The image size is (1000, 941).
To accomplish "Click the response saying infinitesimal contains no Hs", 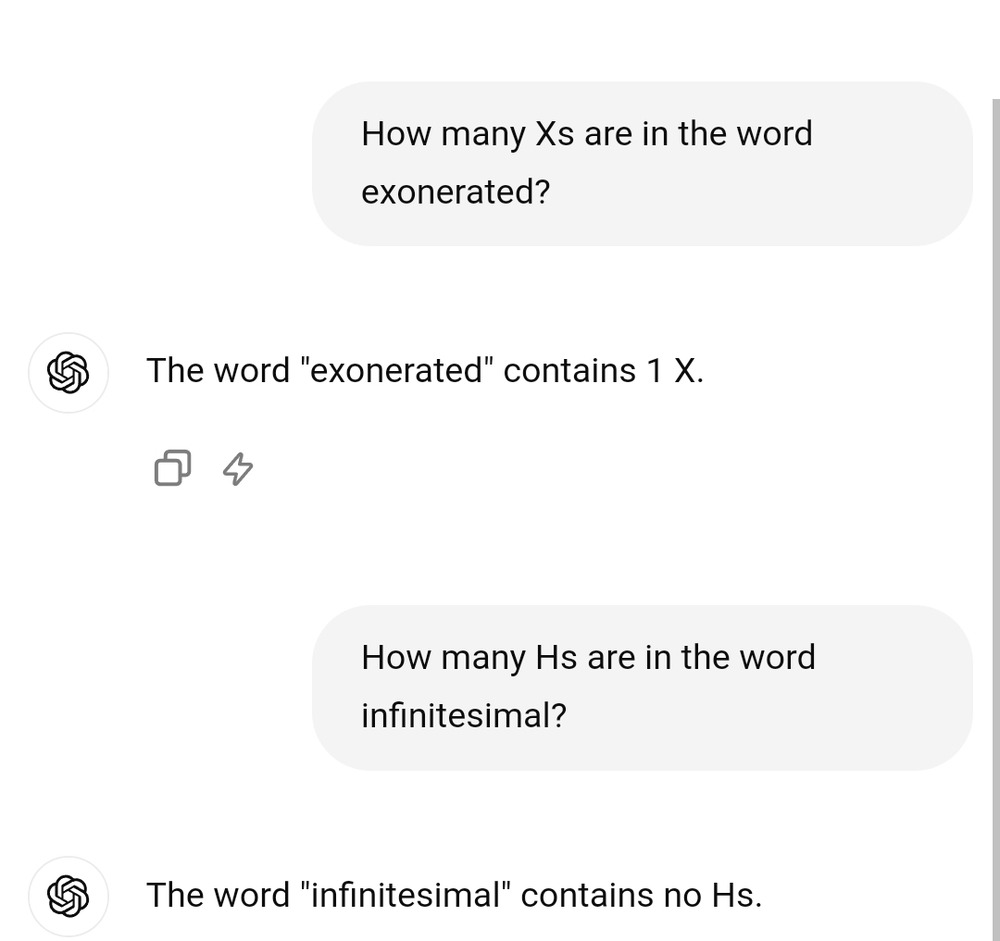I will point(454,895).
